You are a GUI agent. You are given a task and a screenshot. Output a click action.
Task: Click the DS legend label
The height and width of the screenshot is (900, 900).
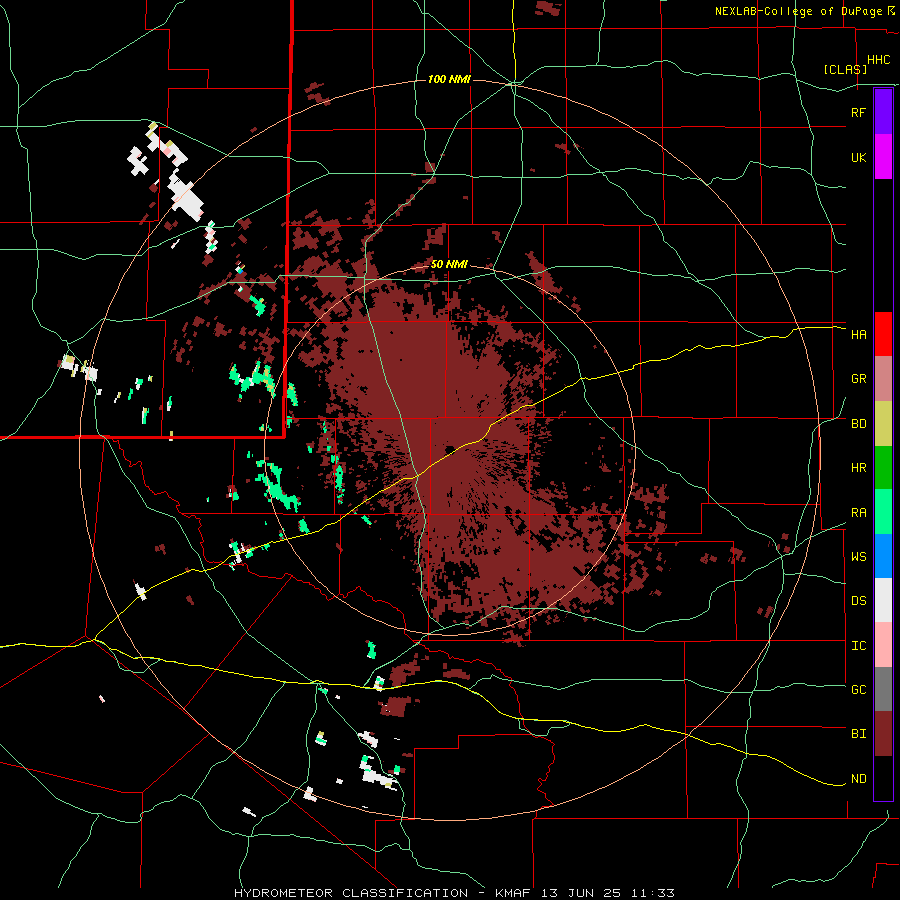click(858, 601)
